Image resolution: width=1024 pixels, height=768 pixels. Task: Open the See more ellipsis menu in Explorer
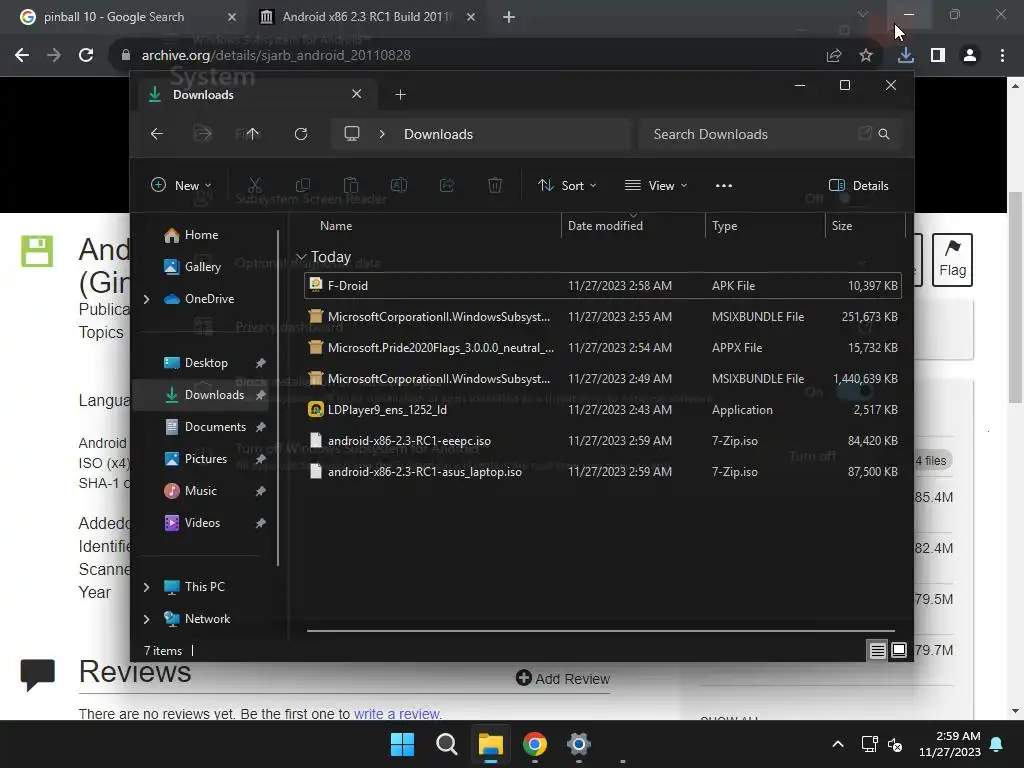[x=724, y=185]
